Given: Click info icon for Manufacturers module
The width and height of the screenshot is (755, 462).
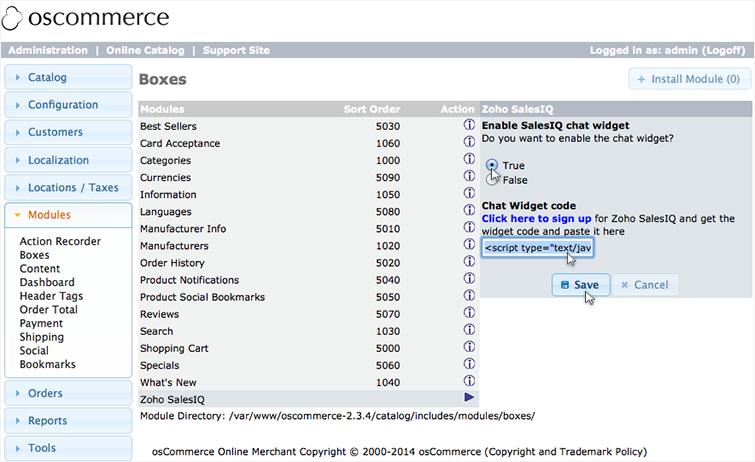Looking at the screenshot, I should 469,244.
